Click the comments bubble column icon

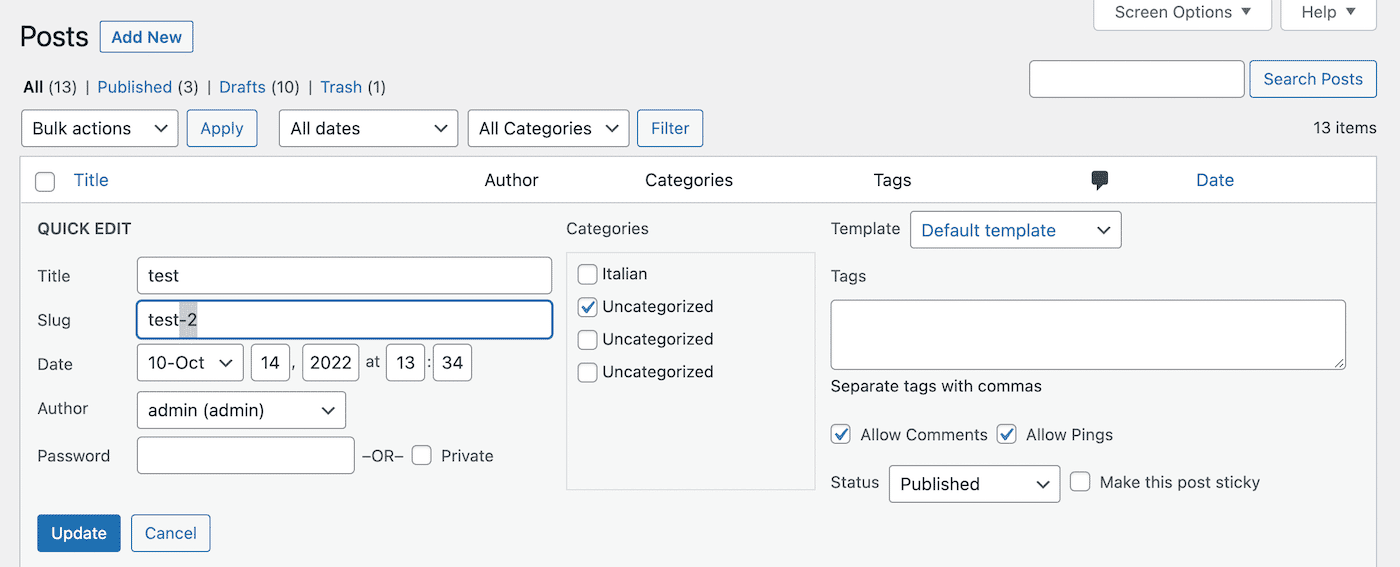point(1100,180)
